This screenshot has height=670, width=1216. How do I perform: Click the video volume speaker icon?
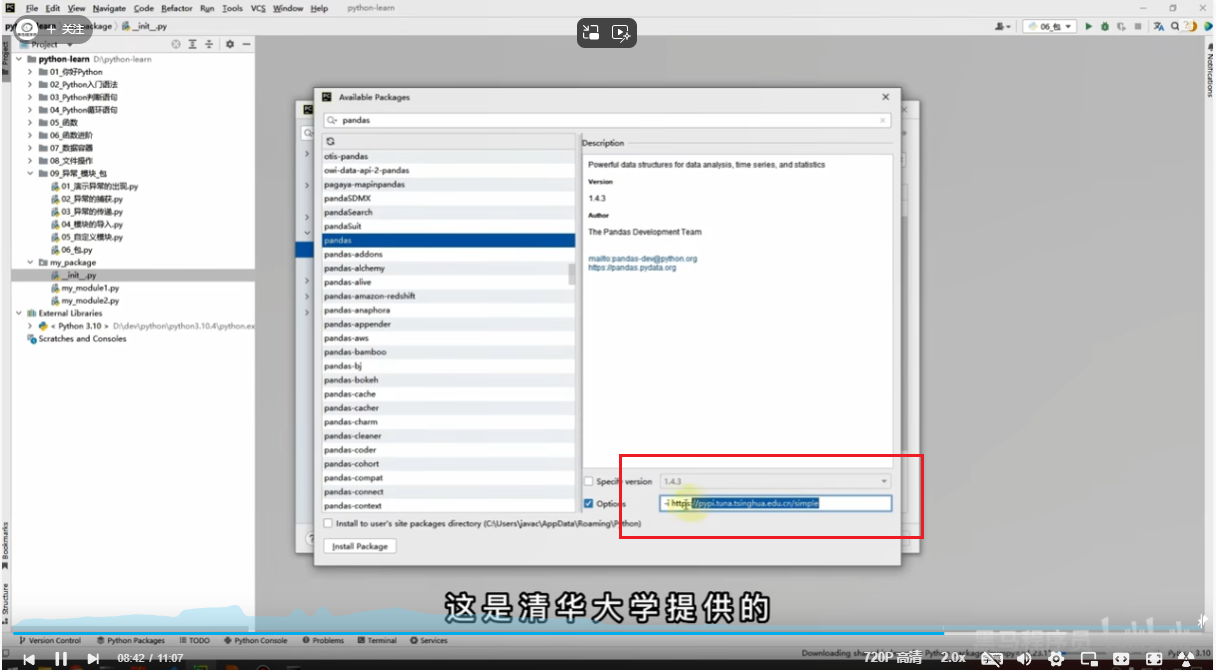pyautogui.click(x=1024, y=658)
